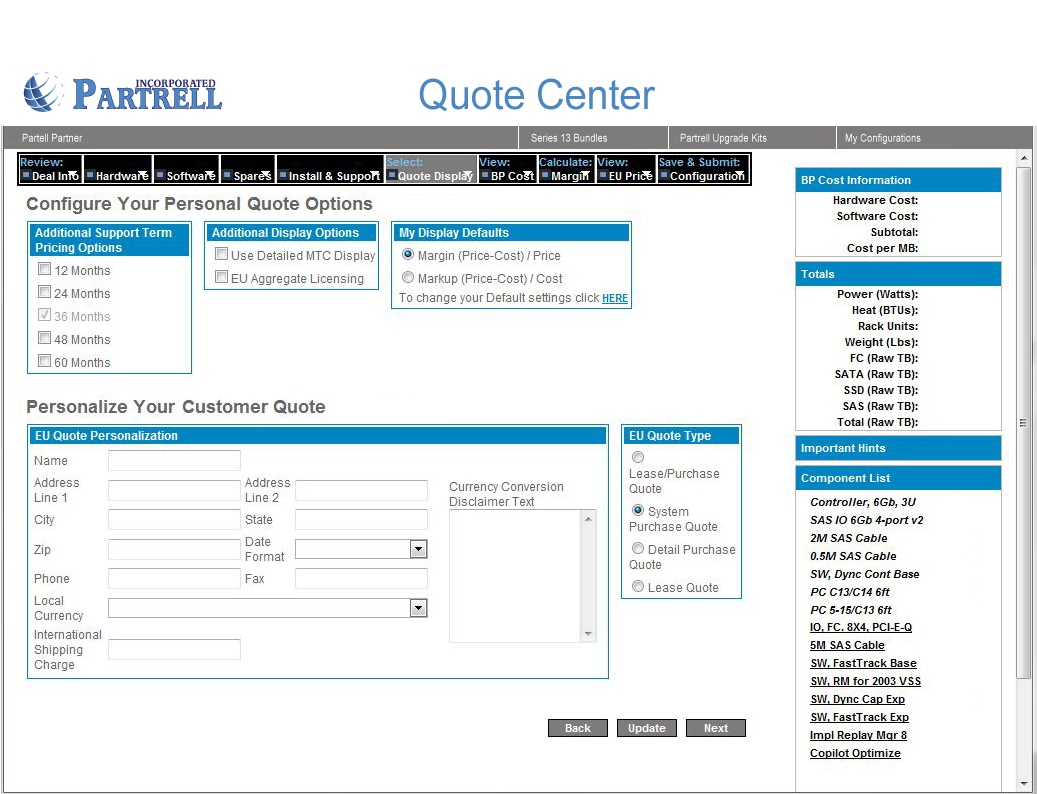
Task: Click the Address Line 2 field
Action: point(361,490)
